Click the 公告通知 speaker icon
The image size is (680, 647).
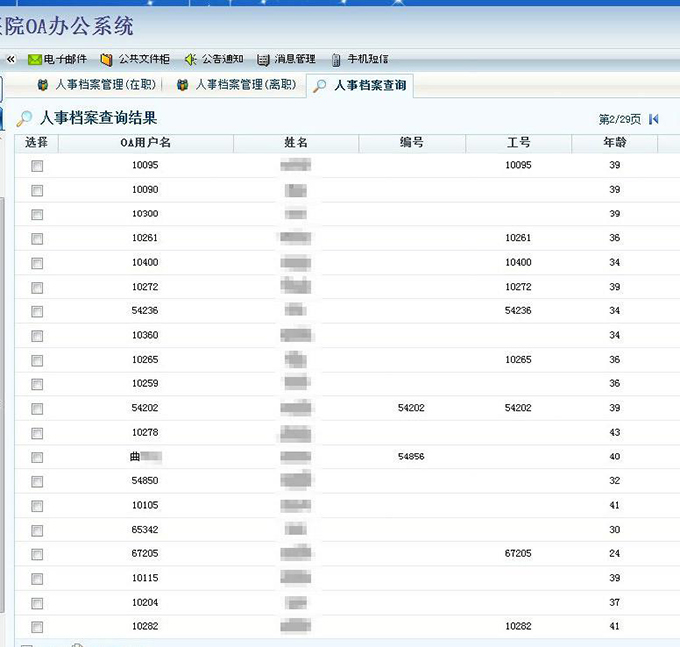(x=190, y=59)
